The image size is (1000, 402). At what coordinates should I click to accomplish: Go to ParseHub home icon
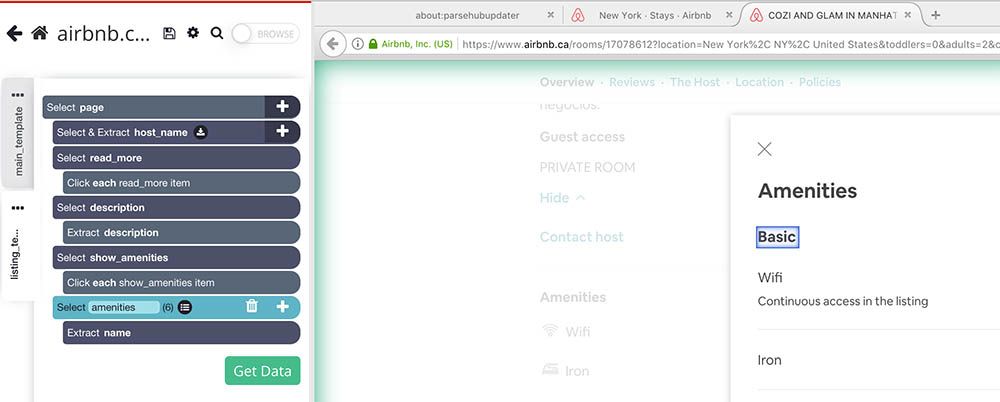click(x=40, y=33)
